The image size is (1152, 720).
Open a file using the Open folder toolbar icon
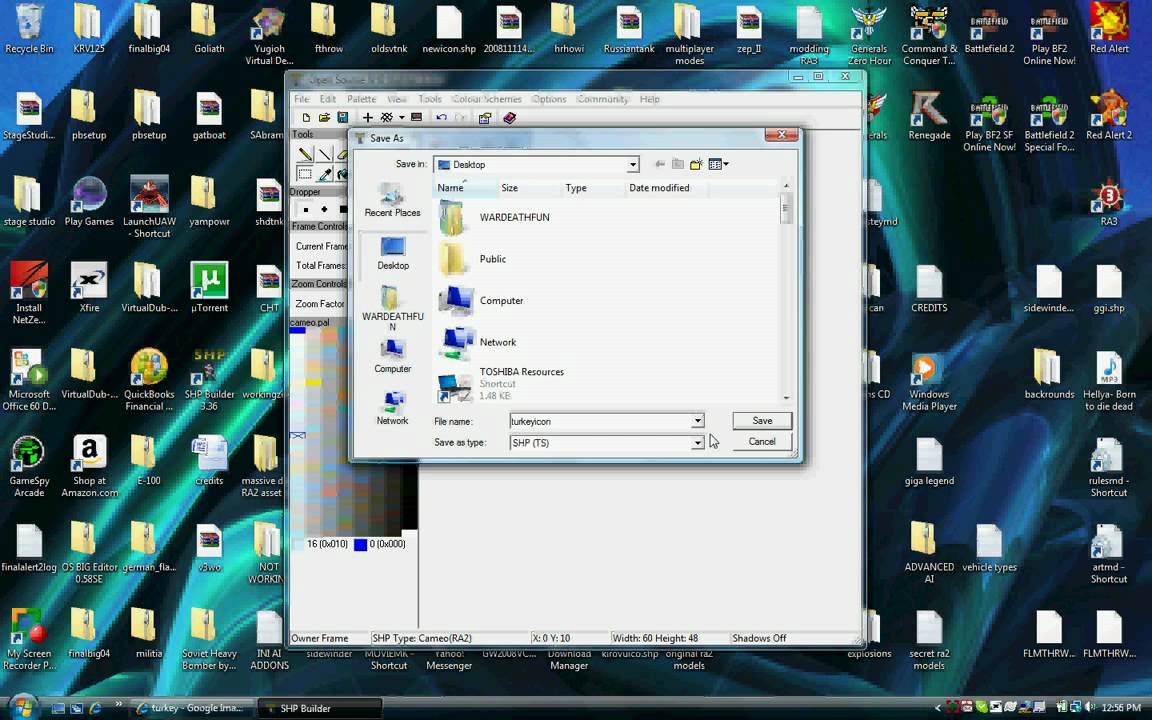[x=323, y=117]
